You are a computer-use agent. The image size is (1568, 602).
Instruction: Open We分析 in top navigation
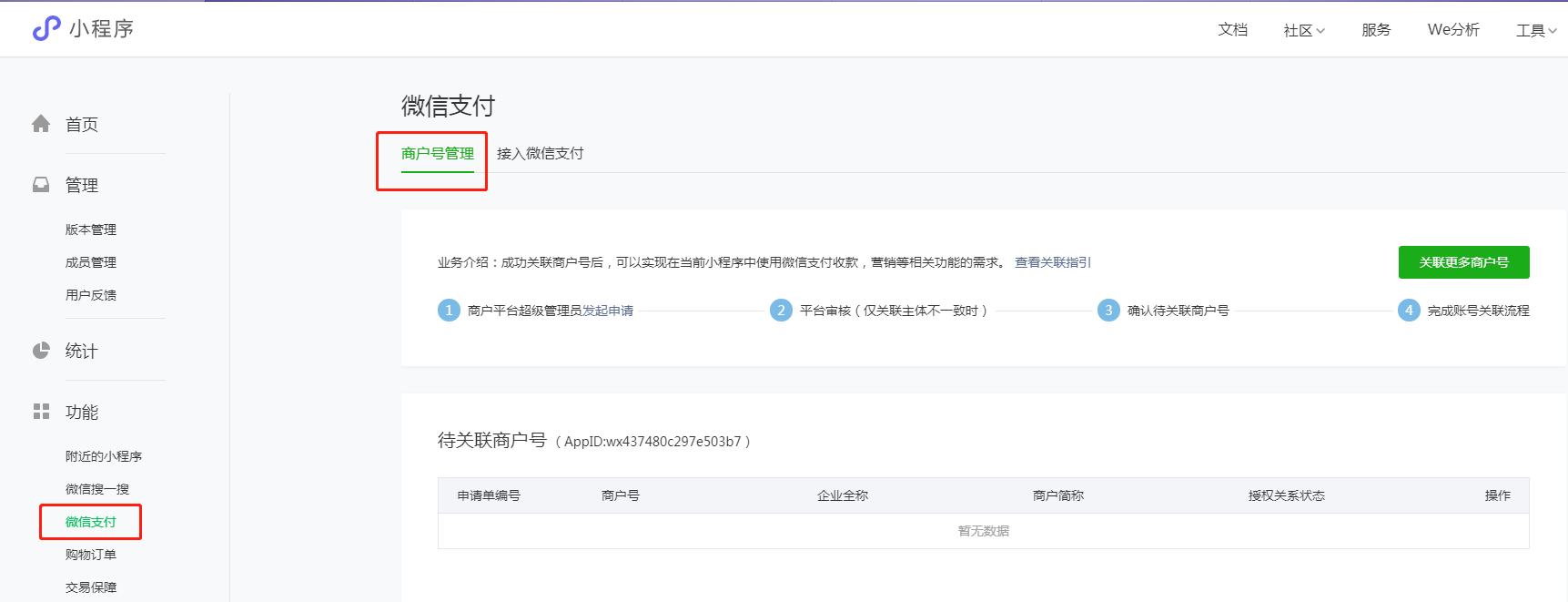[x=1453, y=30]
